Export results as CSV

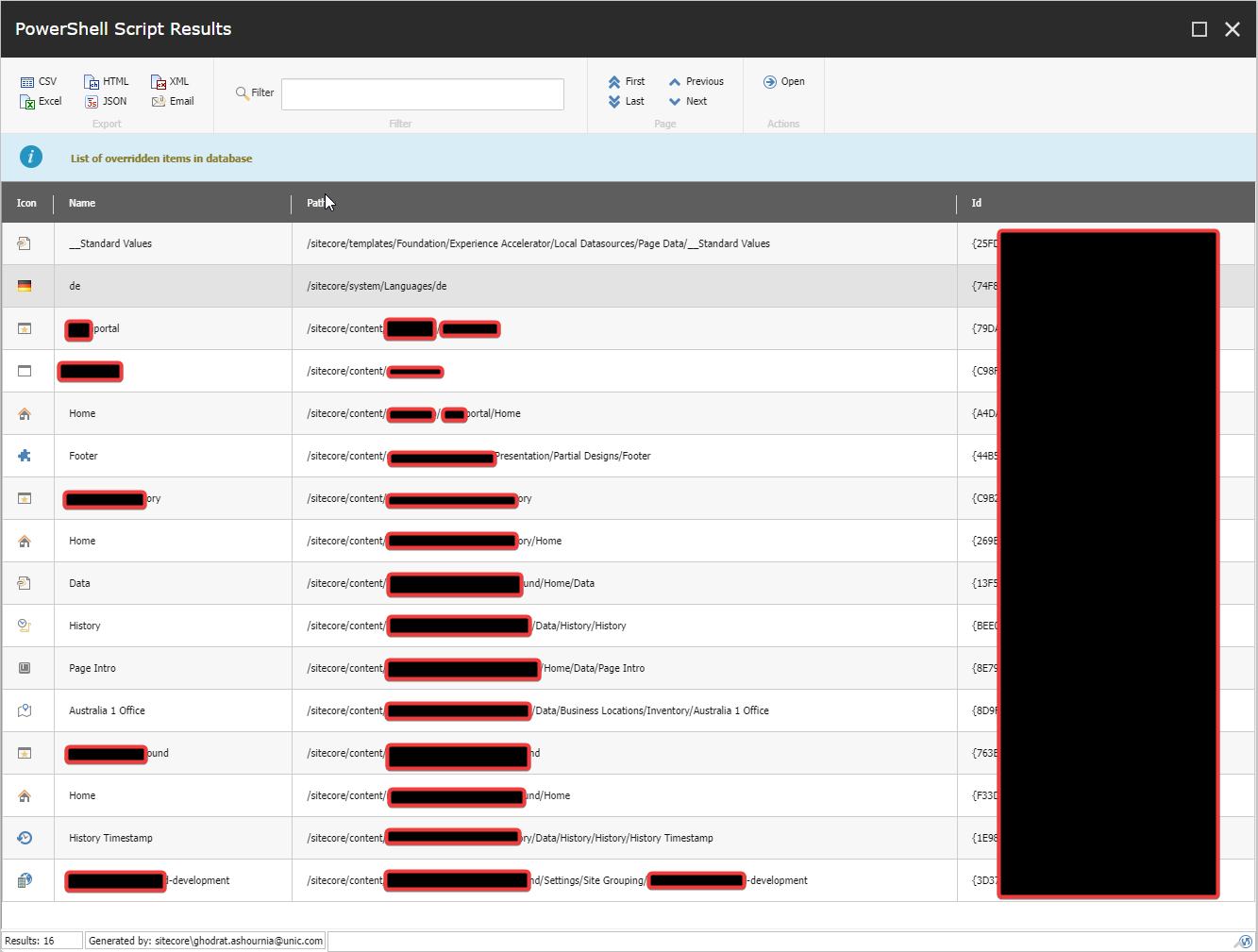pyautogui.click(x=39, y=82)
